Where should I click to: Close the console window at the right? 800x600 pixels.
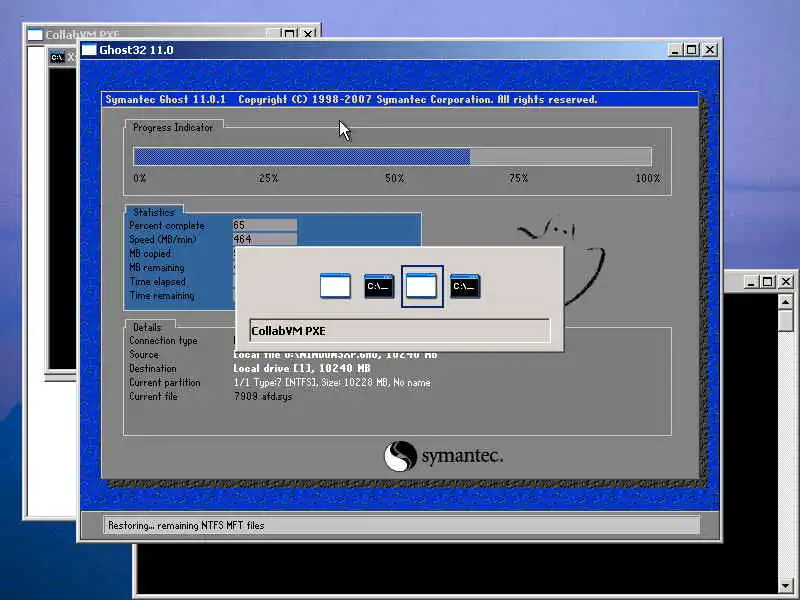(x=786, y=282)
